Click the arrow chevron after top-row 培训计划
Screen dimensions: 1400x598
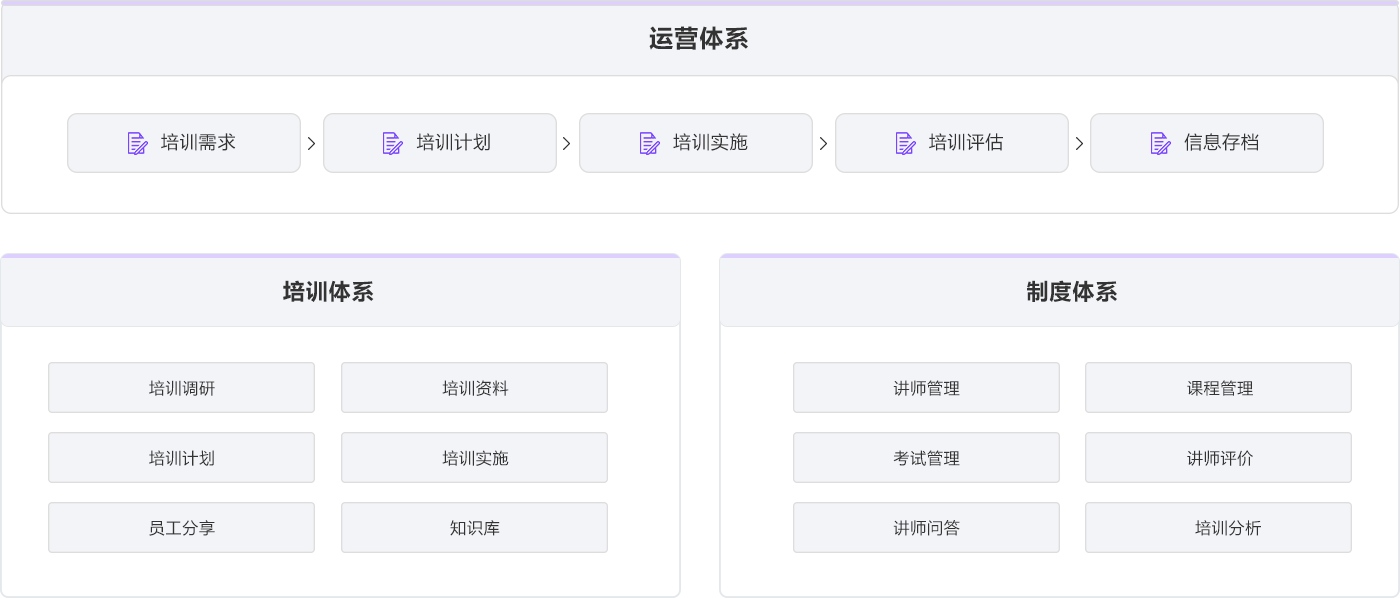pos(567,143)
